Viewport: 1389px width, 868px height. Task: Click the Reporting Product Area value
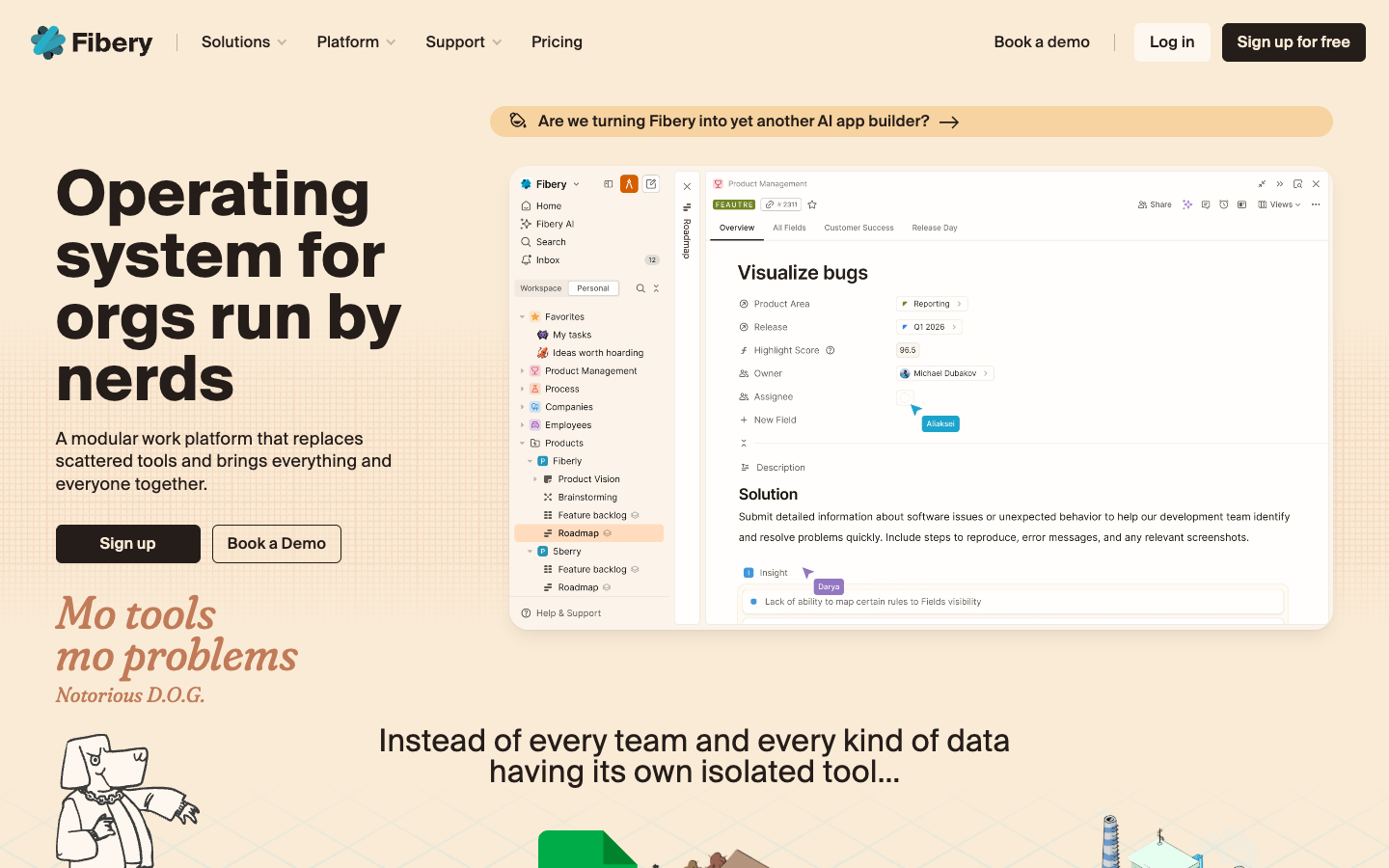pos(932,304)
